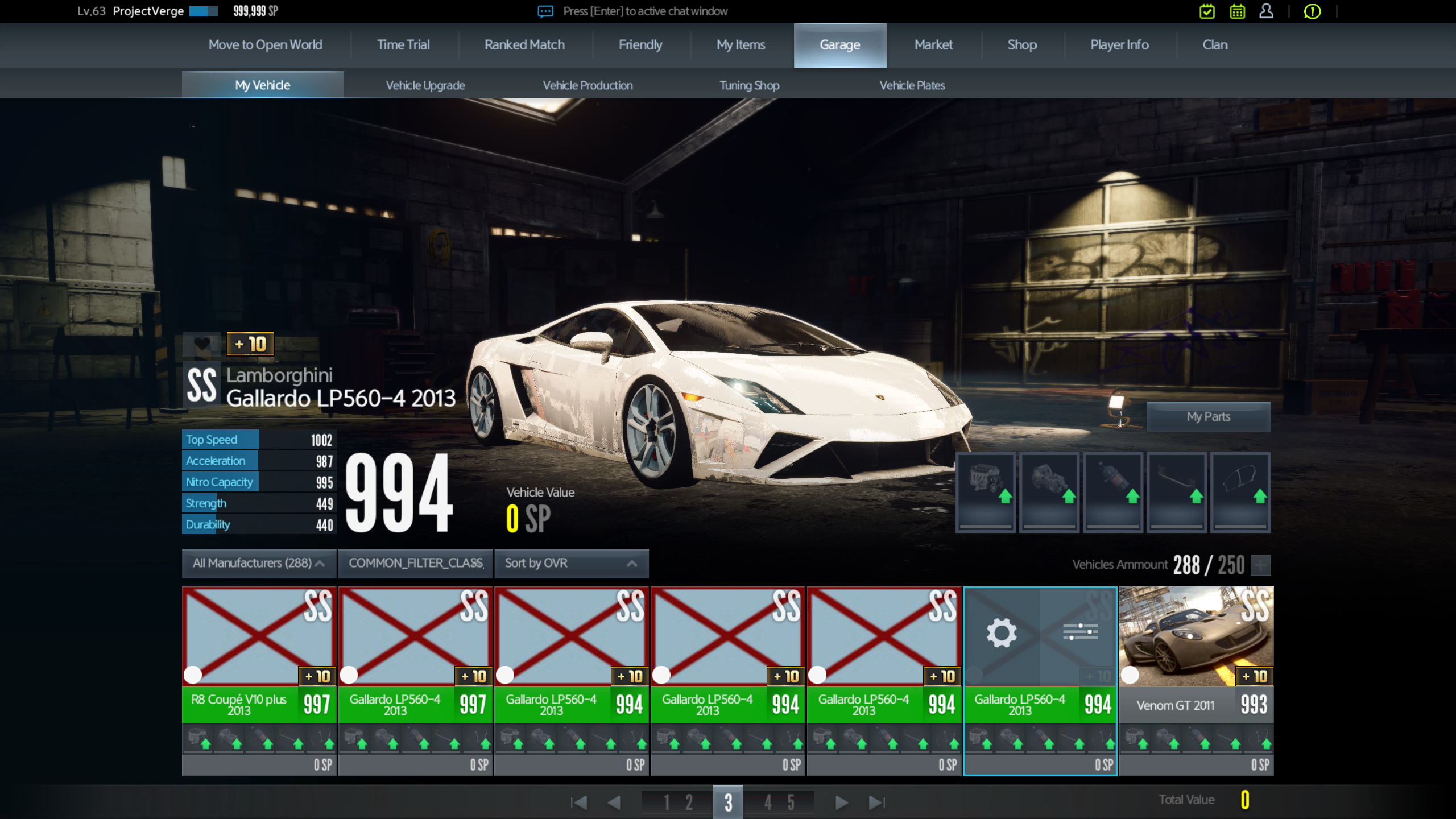Open Vehicle Upgrade sub-tab

425,85
